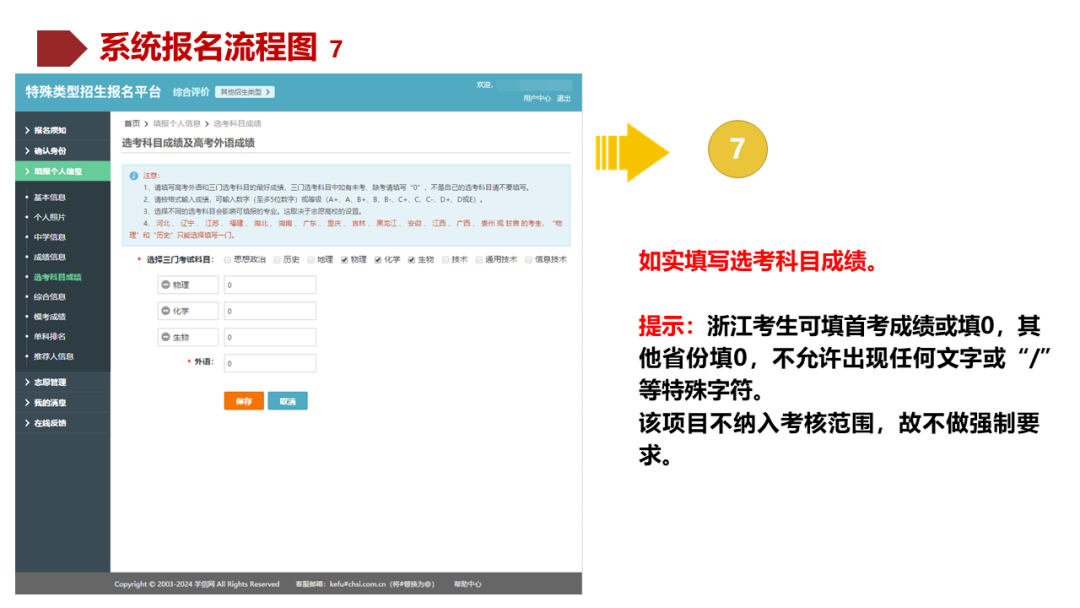Click the orange 保存 button

245,399
